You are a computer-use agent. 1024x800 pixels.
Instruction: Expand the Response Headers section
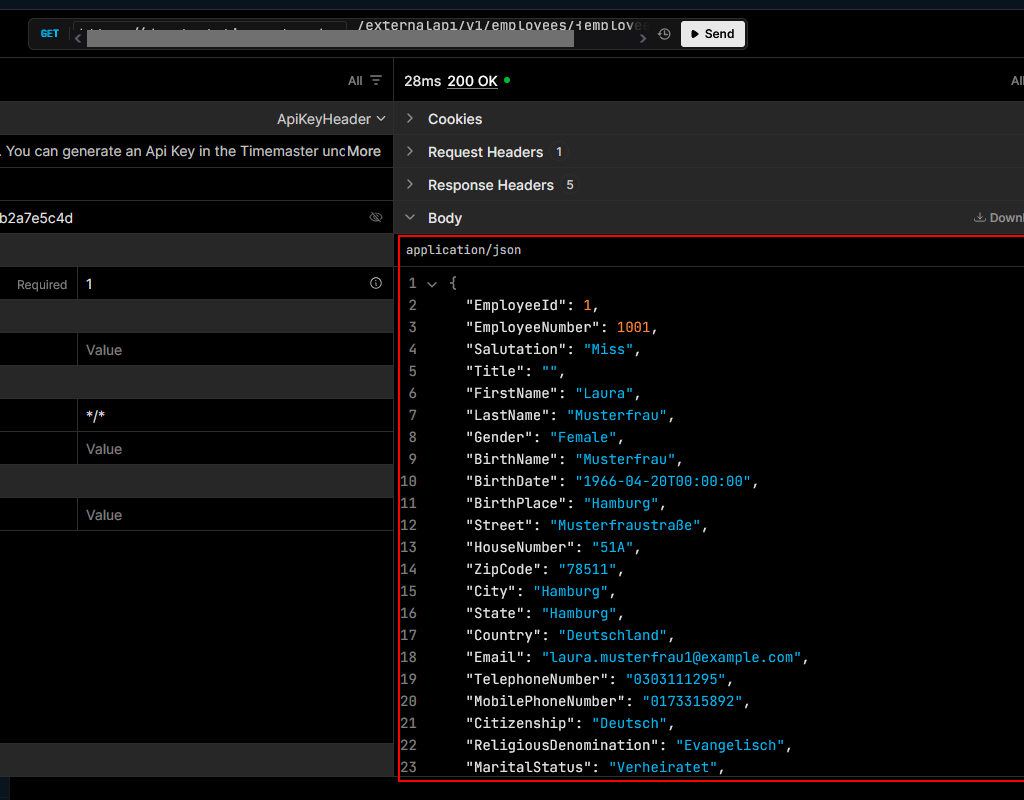(x=490, y=185)
